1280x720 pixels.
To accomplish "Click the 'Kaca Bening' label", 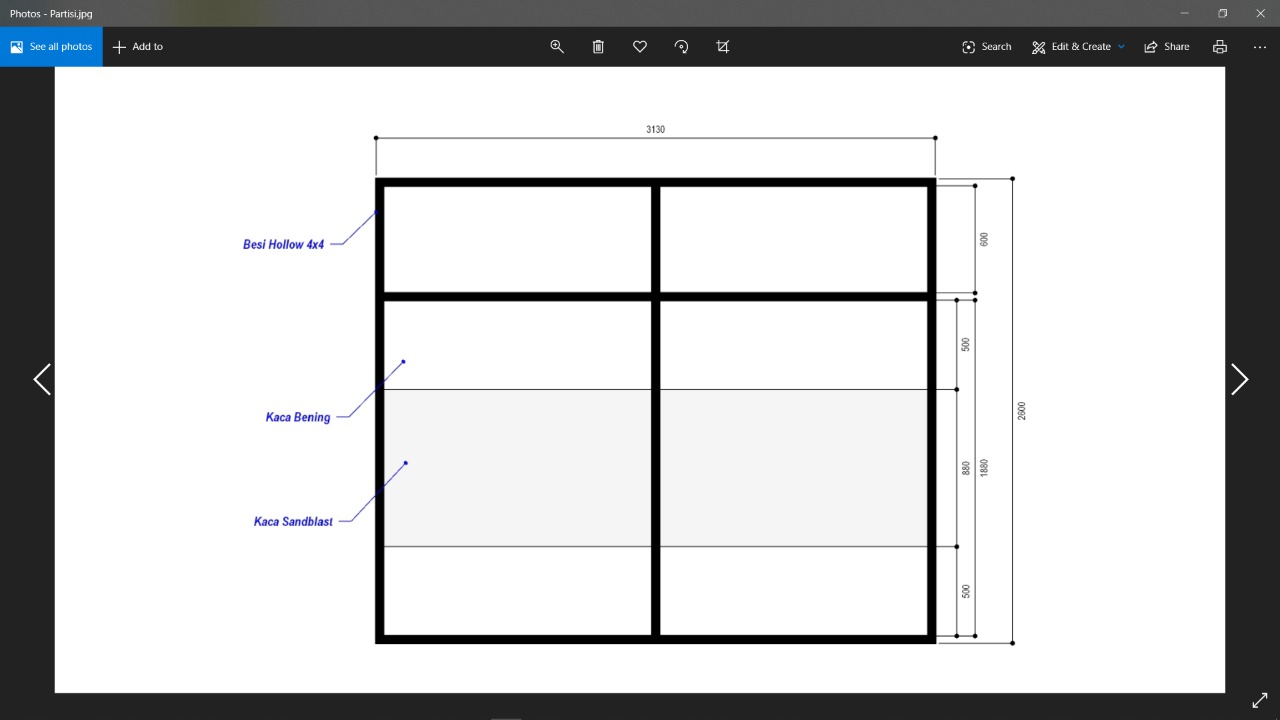I will [x=298, y=417].
